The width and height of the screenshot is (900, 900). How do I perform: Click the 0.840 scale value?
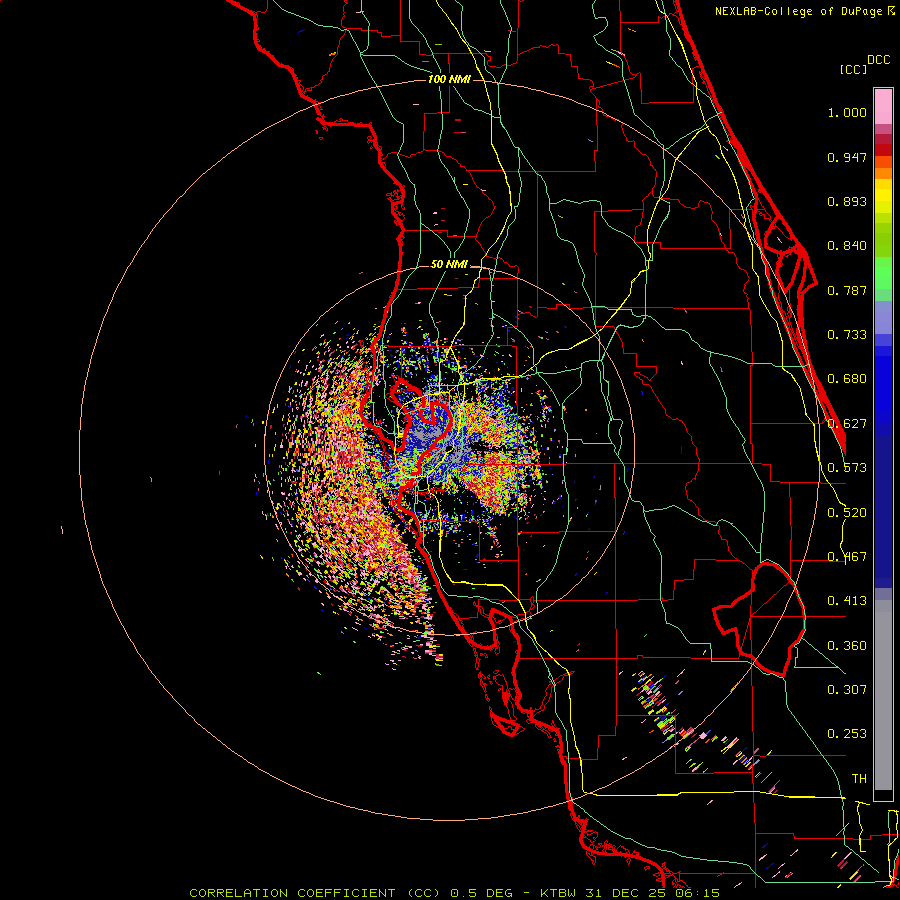pyautogui.click(x=847, y=246)
